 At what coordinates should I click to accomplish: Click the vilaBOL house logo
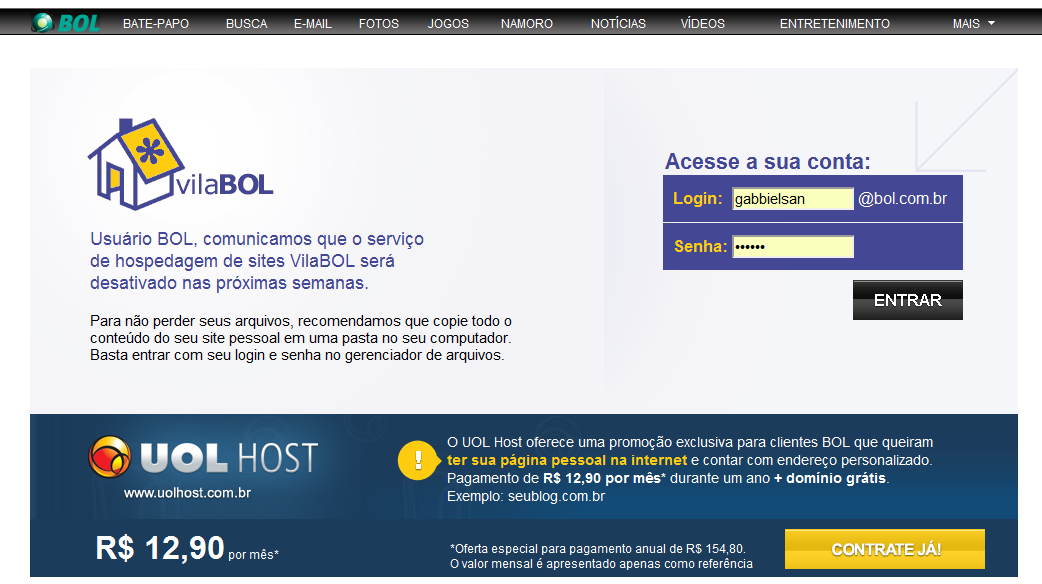point(181,163)
